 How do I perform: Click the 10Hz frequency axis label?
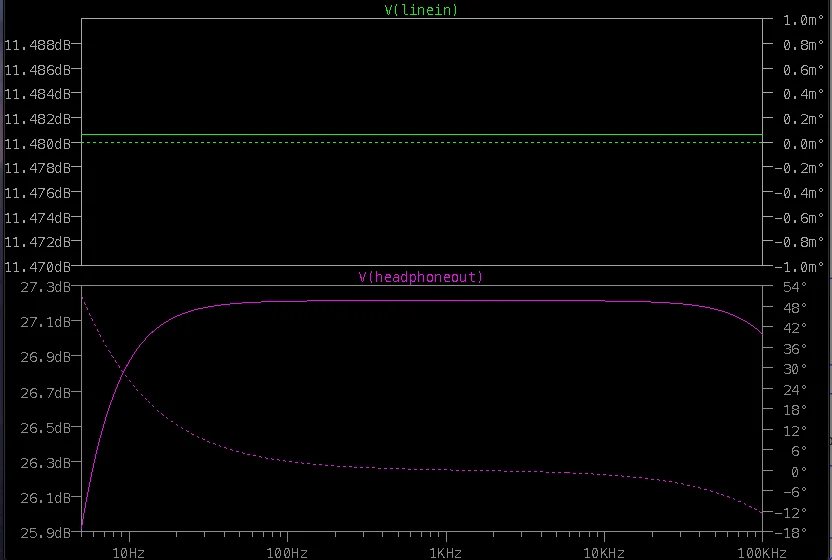[x=129, y=553]
